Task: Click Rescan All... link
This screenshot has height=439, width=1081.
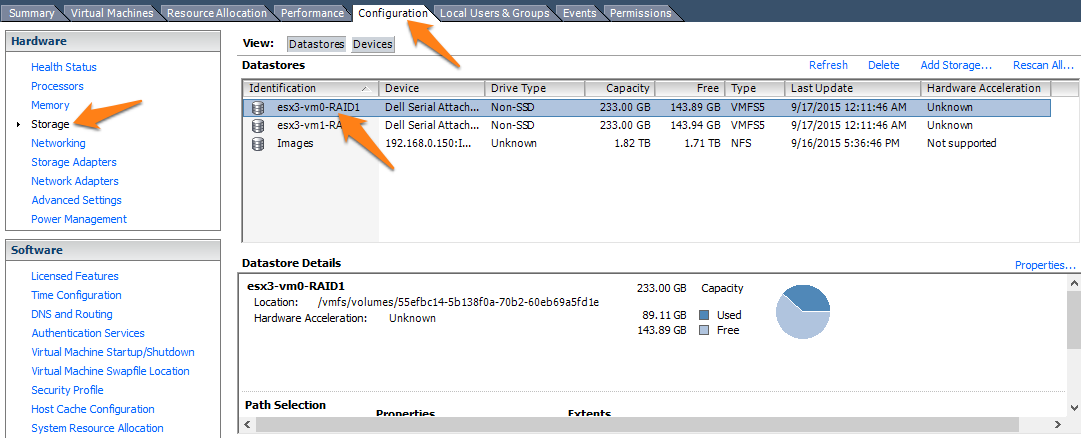Action: (x=1043, y=65)
